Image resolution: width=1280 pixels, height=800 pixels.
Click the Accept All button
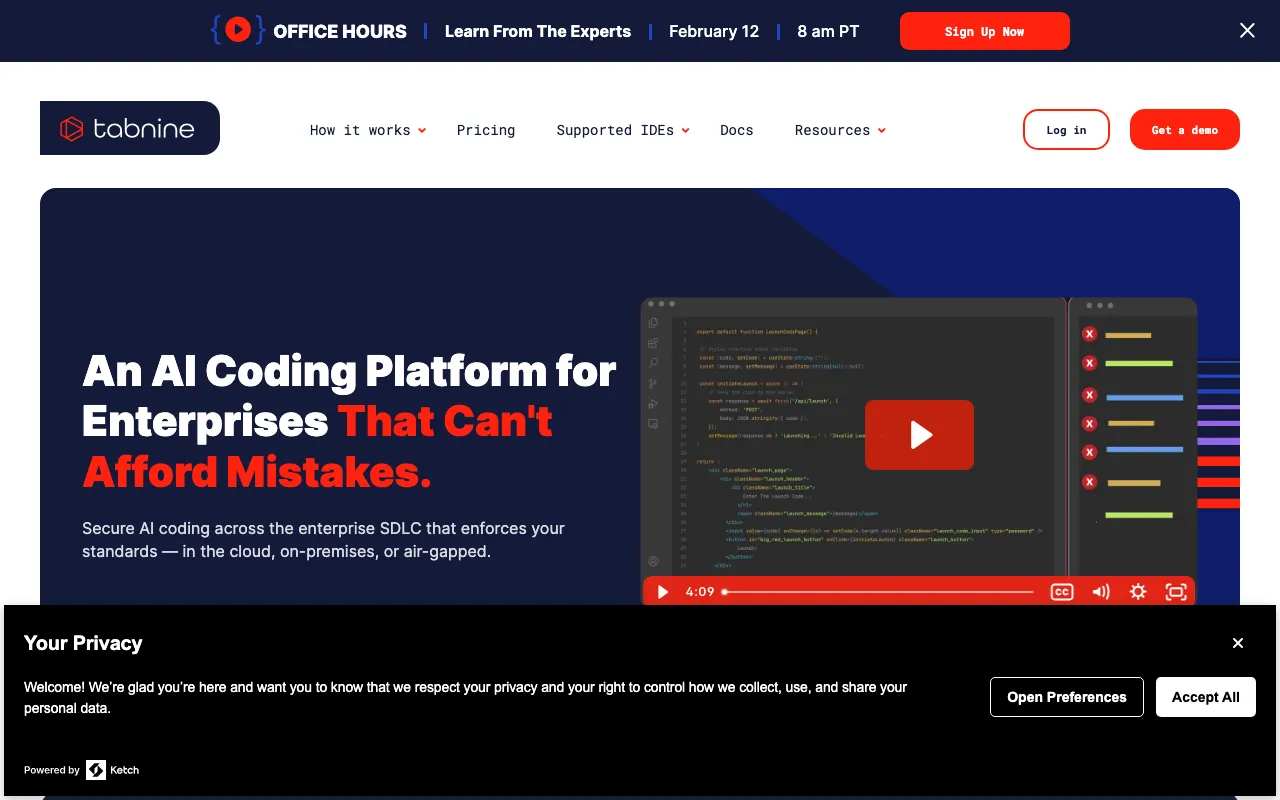(x=1206, y=697)
